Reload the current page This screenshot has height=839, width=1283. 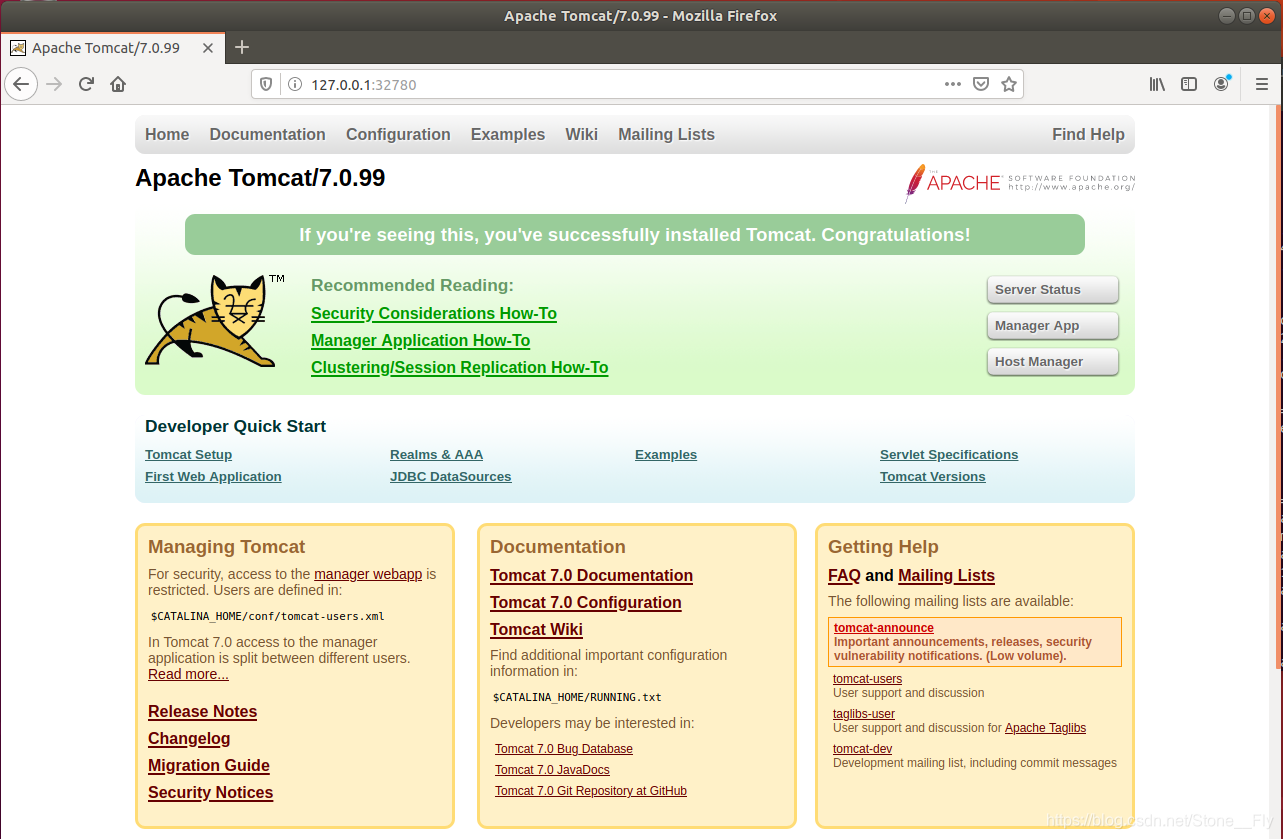point(86,84)
